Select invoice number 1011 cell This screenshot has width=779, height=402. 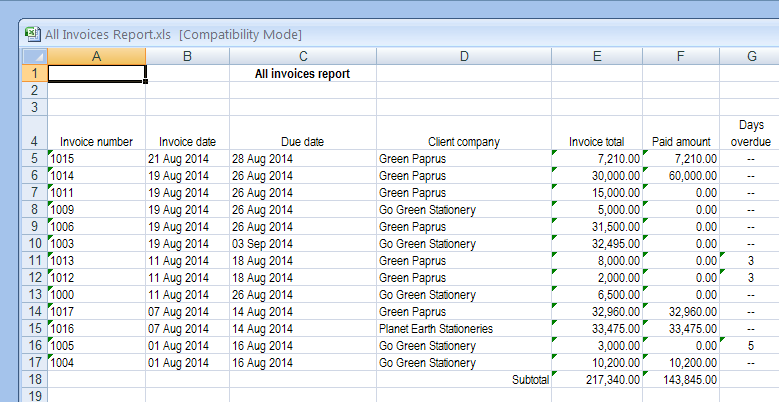coord(96,192)
